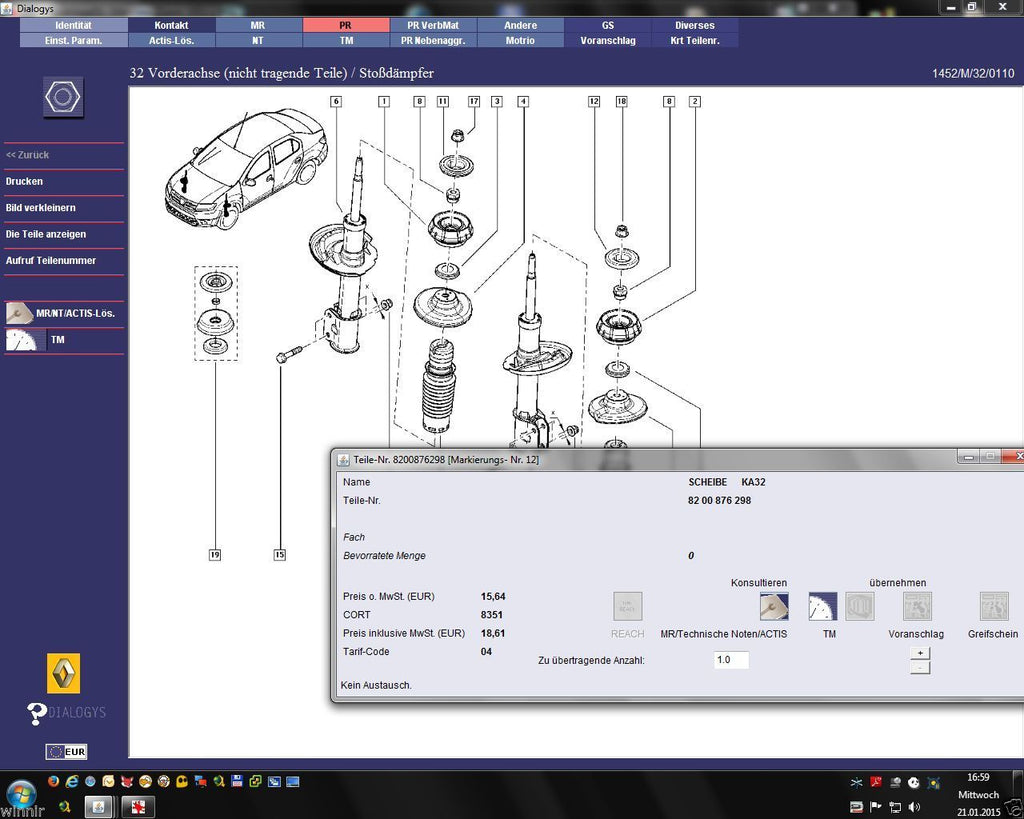The image size is (1024, 819).
Task: Open the yellow ghost taskbar icon
Action: click(x=182, y=781)
